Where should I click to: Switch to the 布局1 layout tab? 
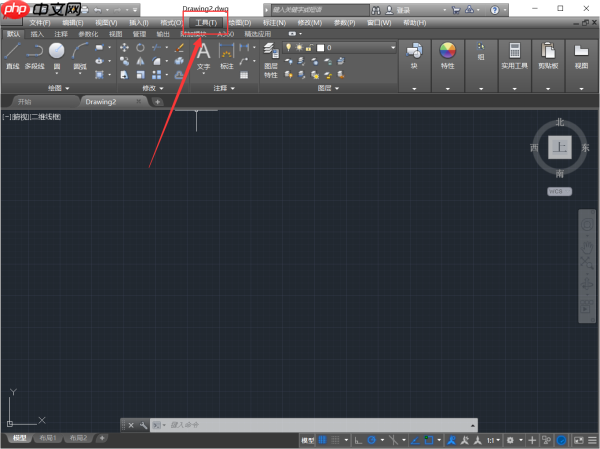click(x=48, y=438)
